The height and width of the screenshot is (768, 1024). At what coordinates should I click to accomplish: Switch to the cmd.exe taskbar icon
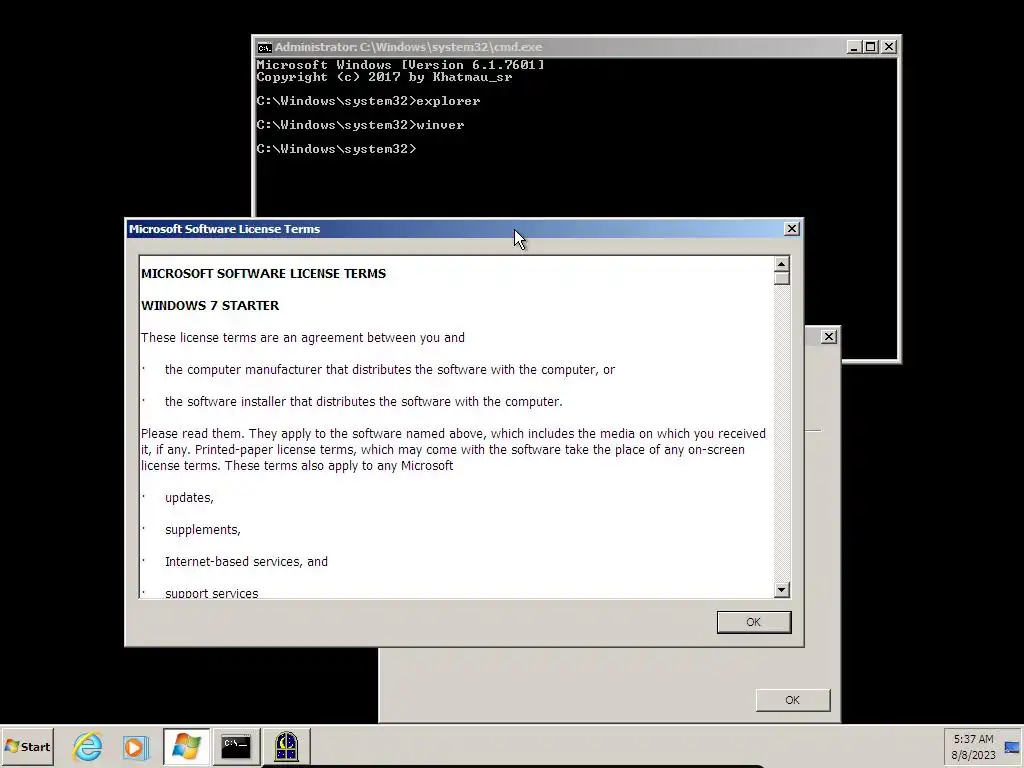tap(236, 746)
